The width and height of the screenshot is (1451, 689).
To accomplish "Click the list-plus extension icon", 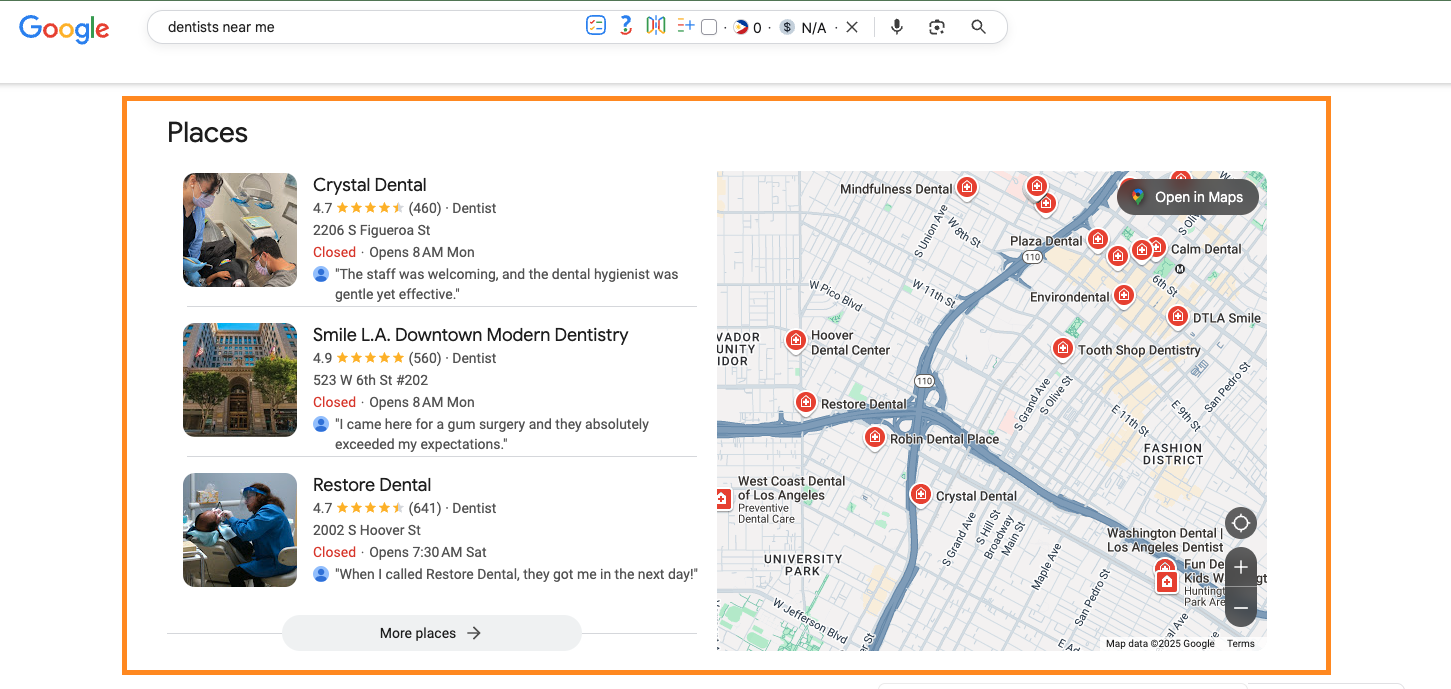I will [x=685, y=27].
